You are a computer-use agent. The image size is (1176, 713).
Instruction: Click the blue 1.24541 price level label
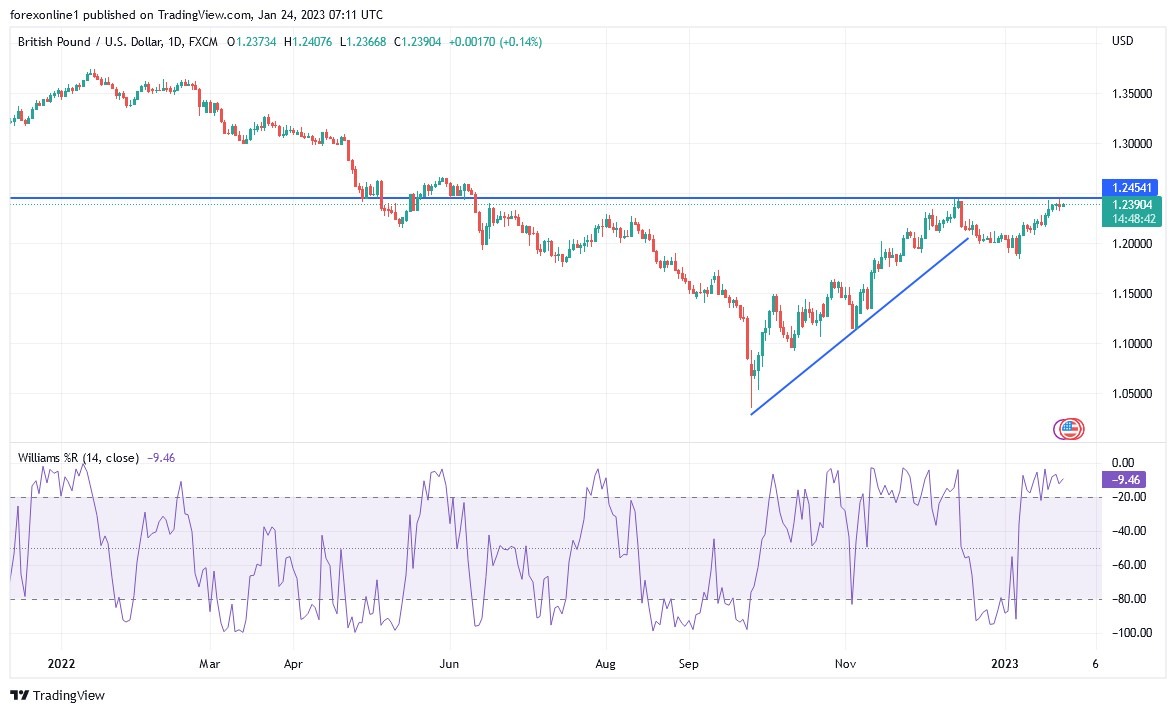pos(1132,188)
